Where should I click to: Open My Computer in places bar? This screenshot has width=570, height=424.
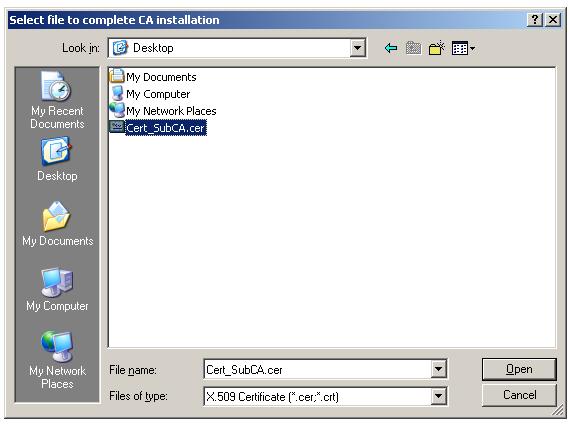point(57,289)
